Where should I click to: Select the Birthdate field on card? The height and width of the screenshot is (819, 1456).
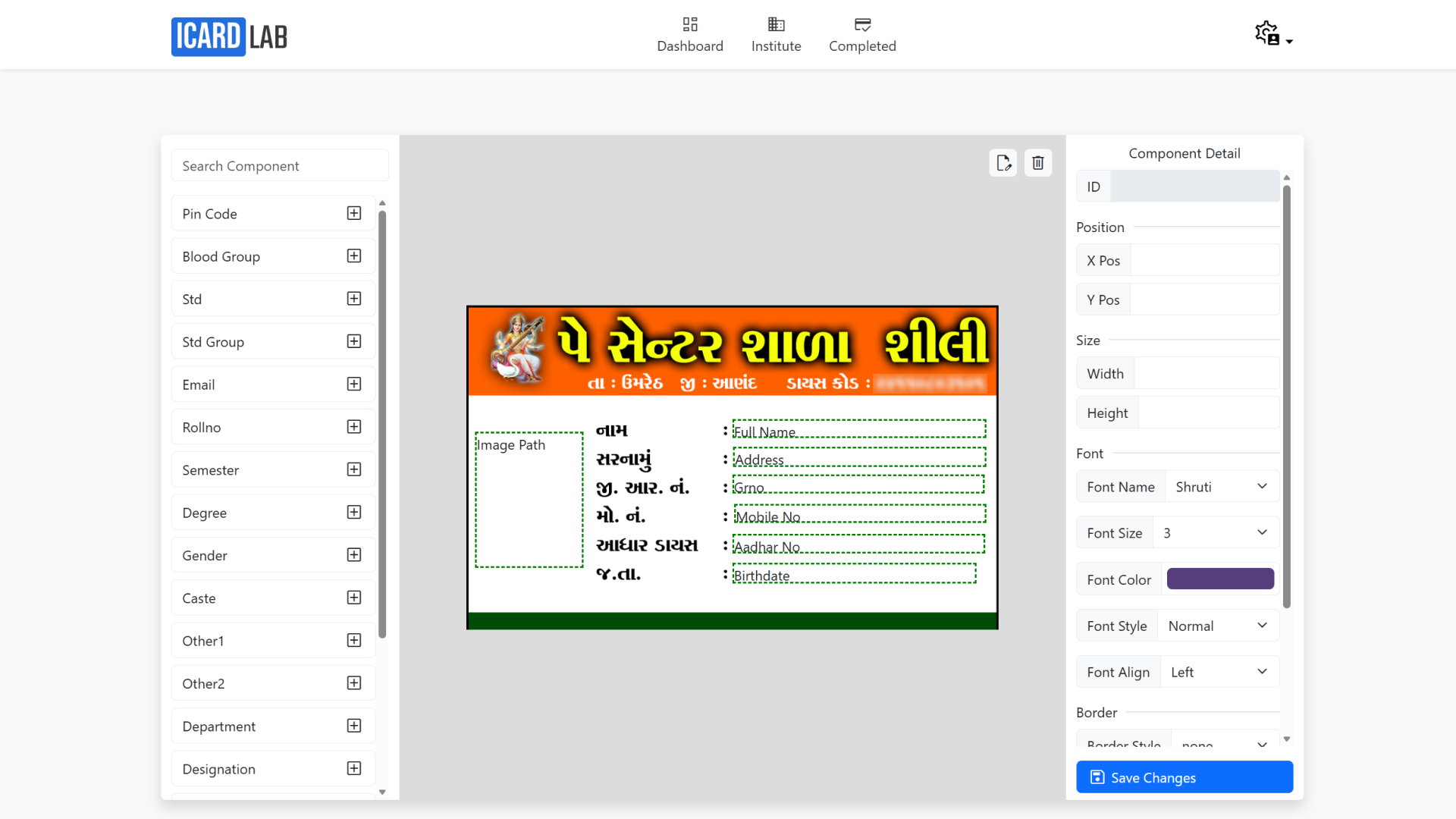point(855,573)
